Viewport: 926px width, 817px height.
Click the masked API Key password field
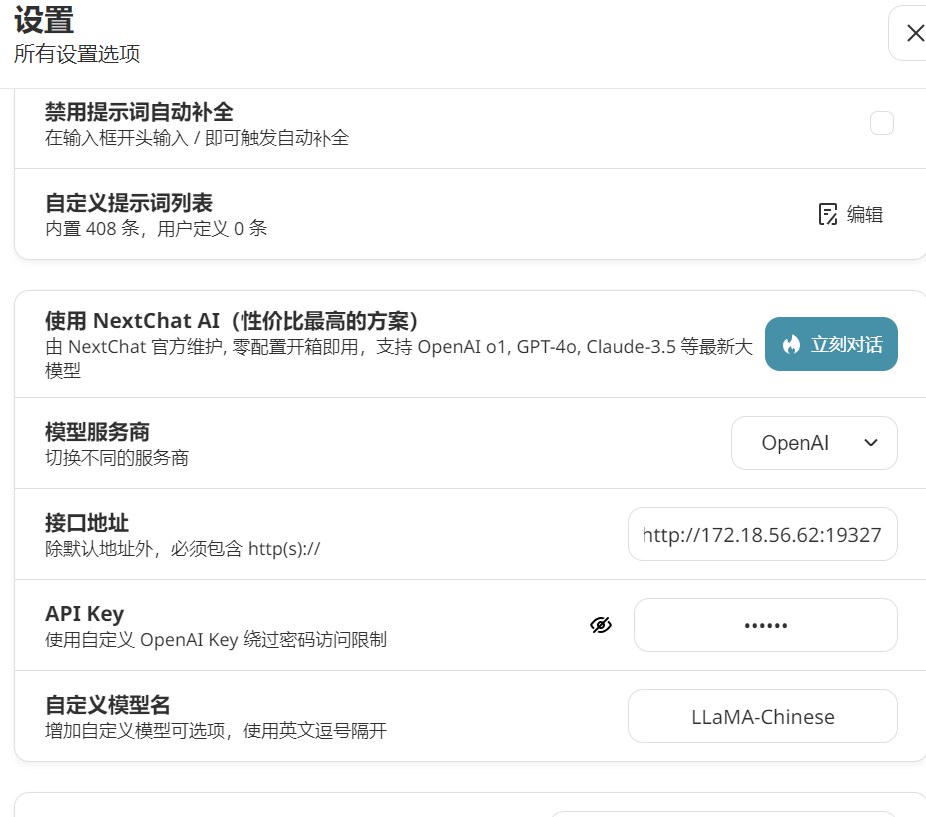(x=765, y=625)
